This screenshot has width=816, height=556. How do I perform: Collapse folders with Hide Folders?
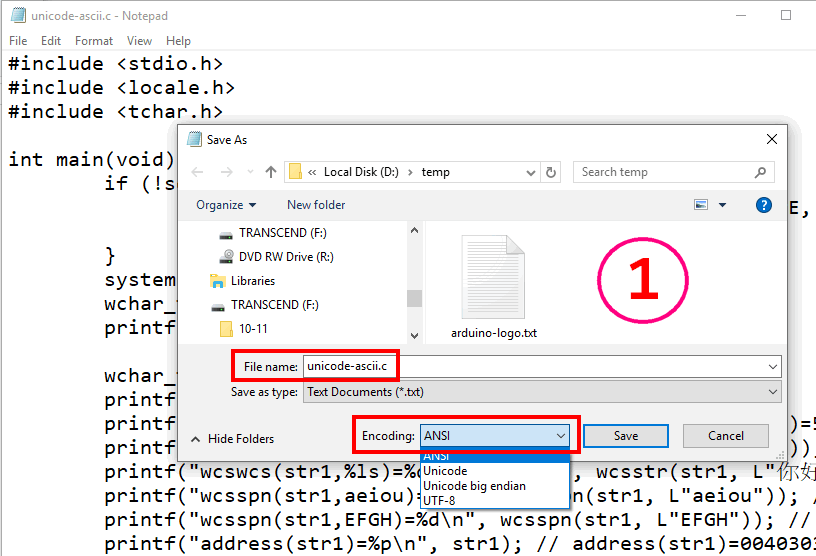click(232, 439)
